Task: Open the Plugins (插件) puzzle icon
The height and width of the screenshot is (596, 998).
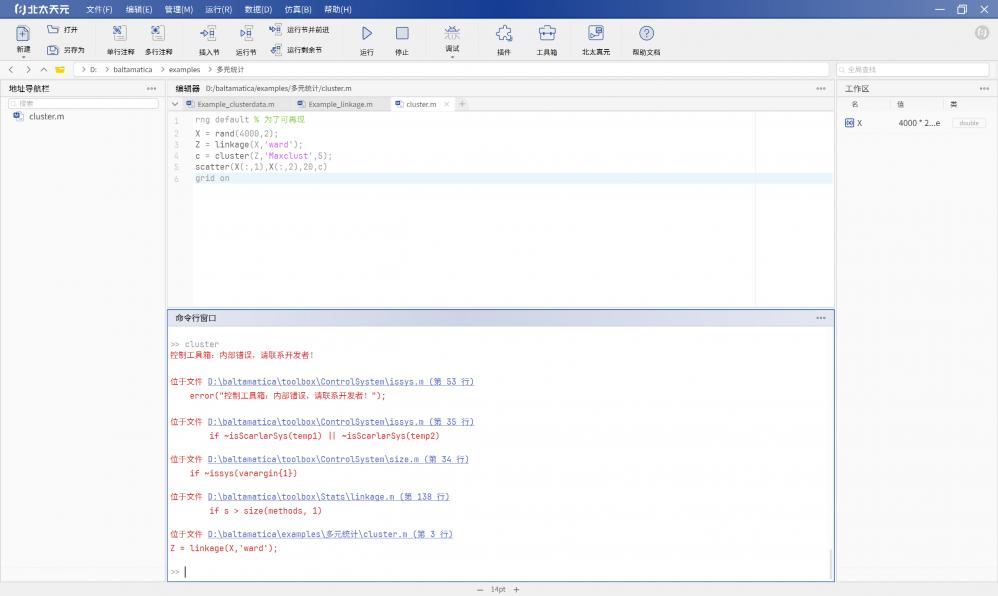Action: [x=503, y=34]
